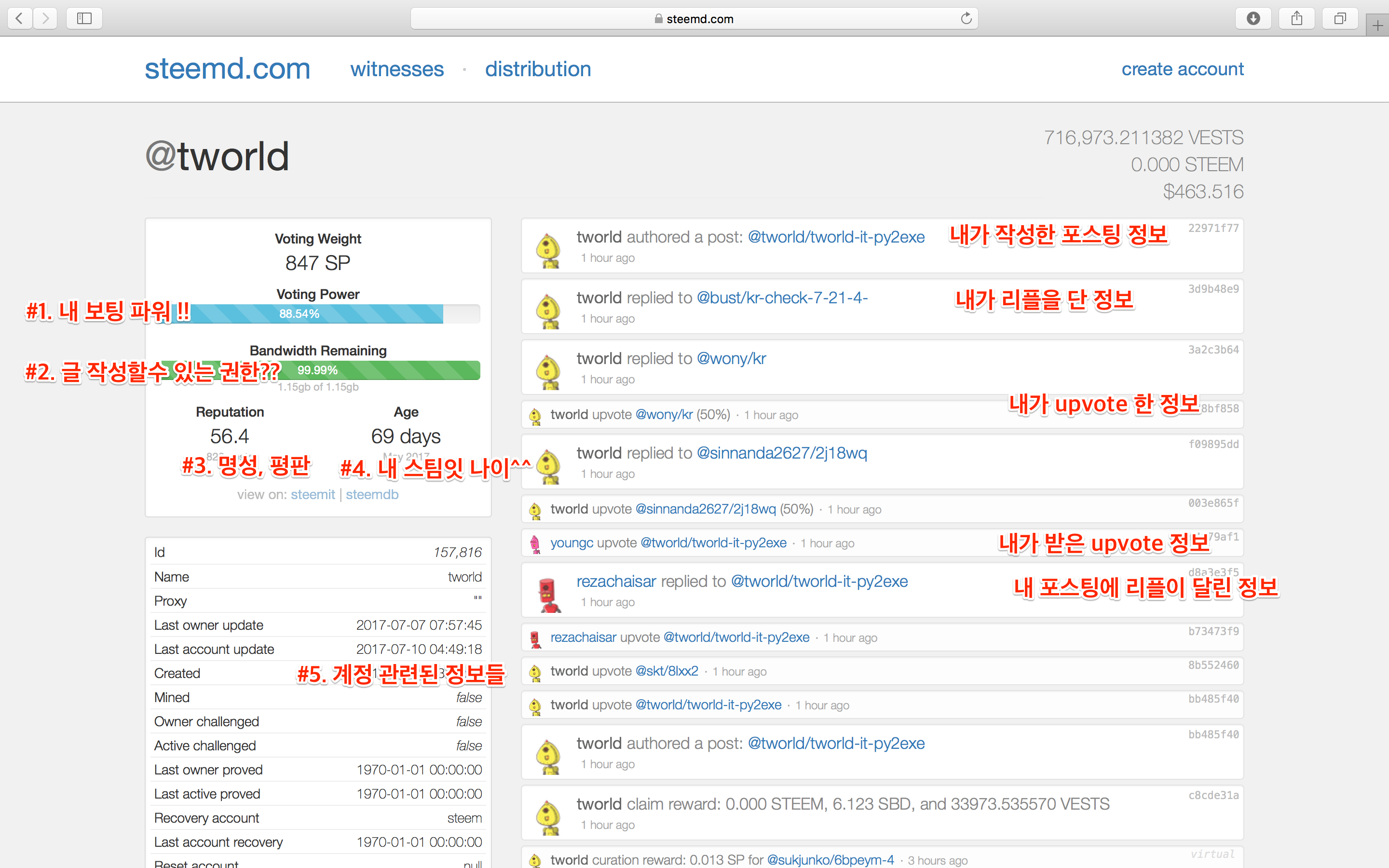Screen dimensions: 1389x868
Task: Open transaction hash c8cde31a
Action: (x=1213, y=796)
